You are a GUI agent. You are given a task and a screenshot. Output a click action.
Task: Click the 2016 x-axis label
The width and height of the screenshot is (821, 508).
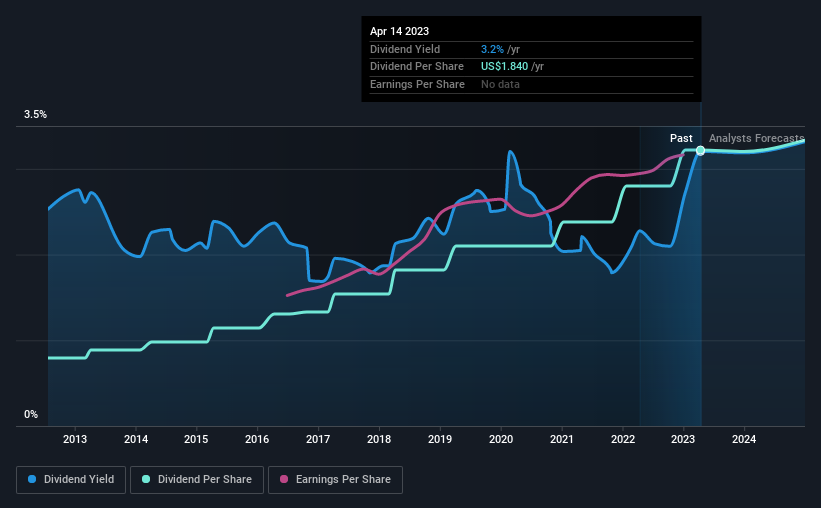257,439
